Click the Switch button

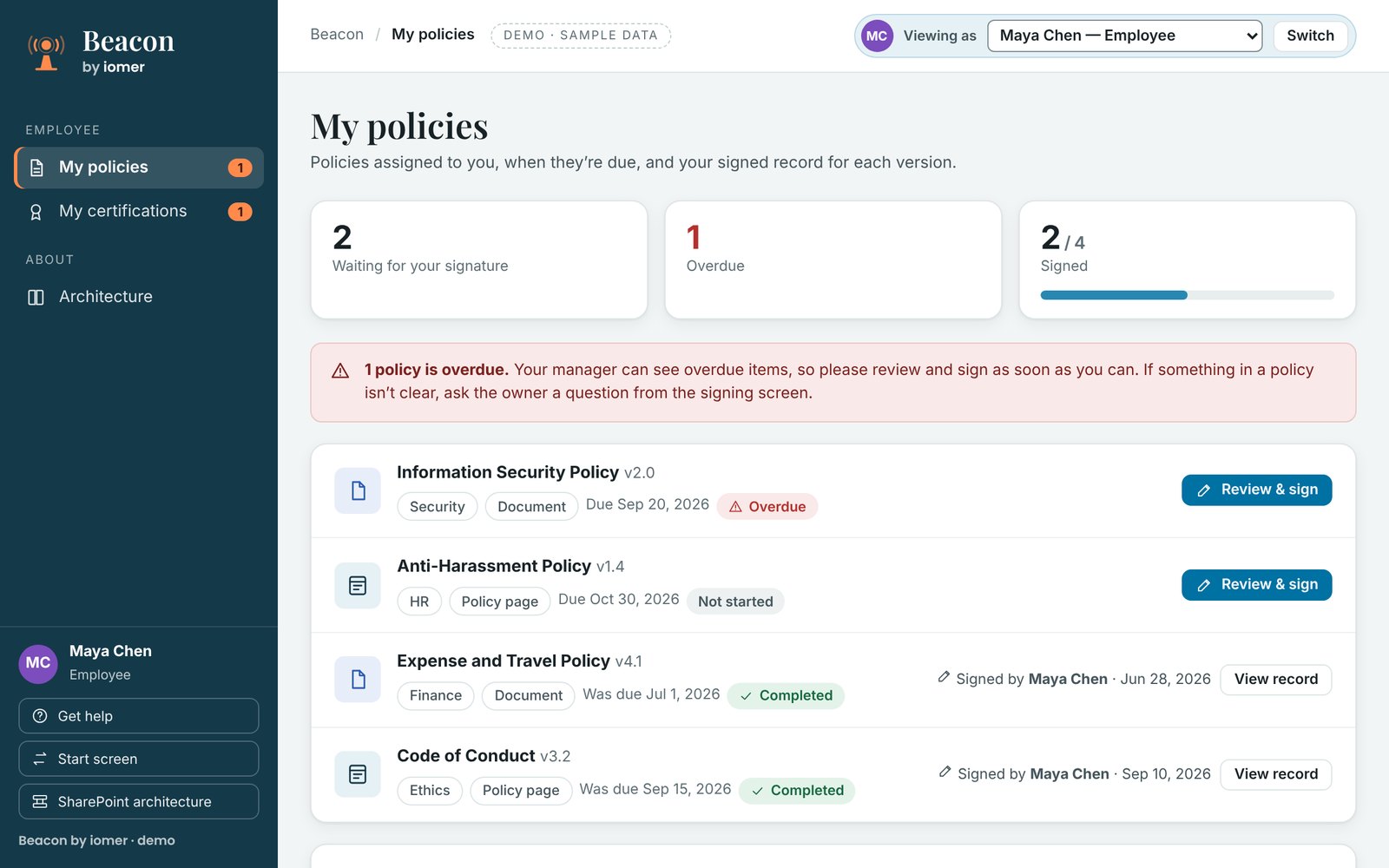point(1310,36)
